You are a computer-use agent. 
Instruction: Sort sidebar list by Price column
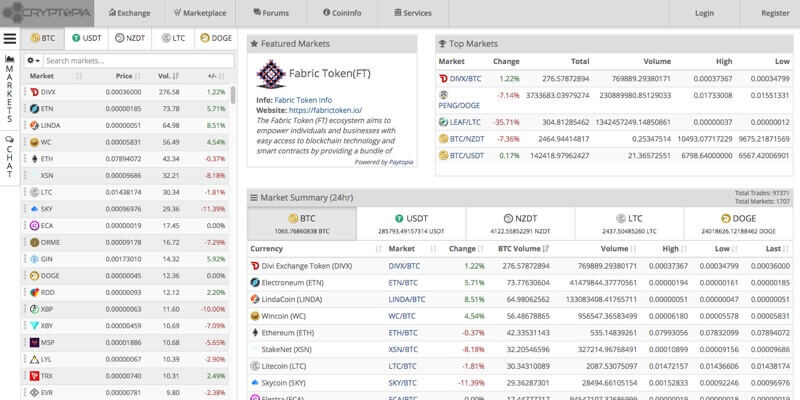click(128, 76)
